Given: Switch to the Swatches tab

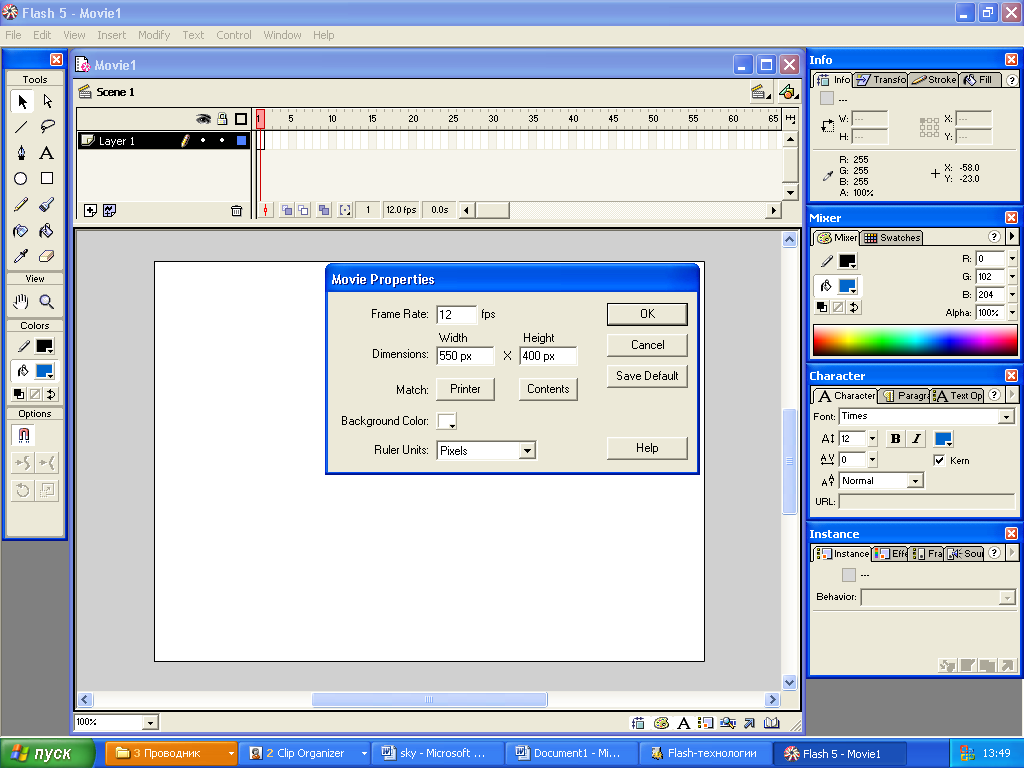Looking at the screenshot, I should click(892, 238).
